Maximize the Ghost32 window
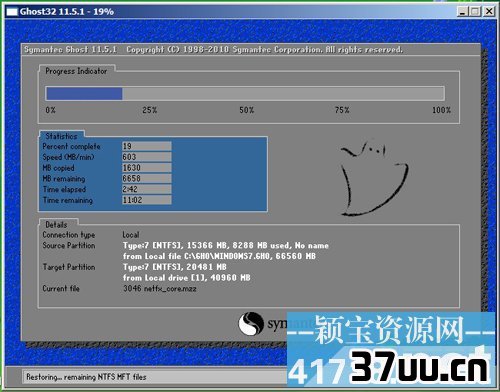 pyautogui.click(x=475, y=12)
